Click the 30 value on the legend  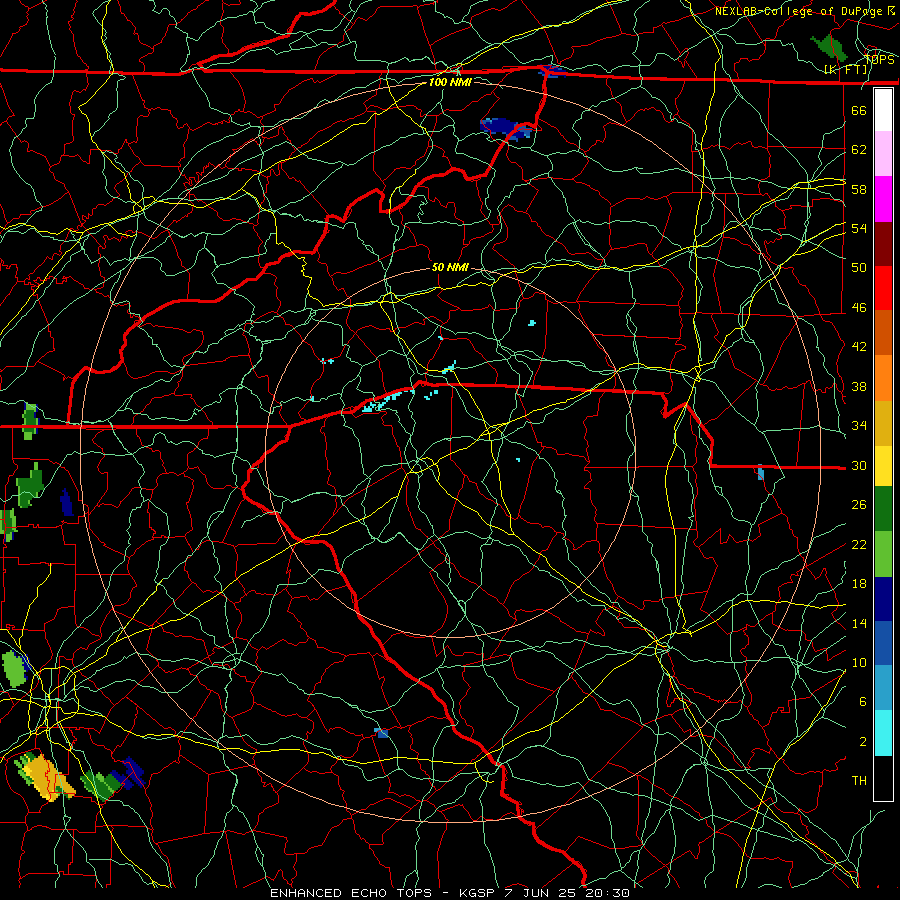click(859, 465)
